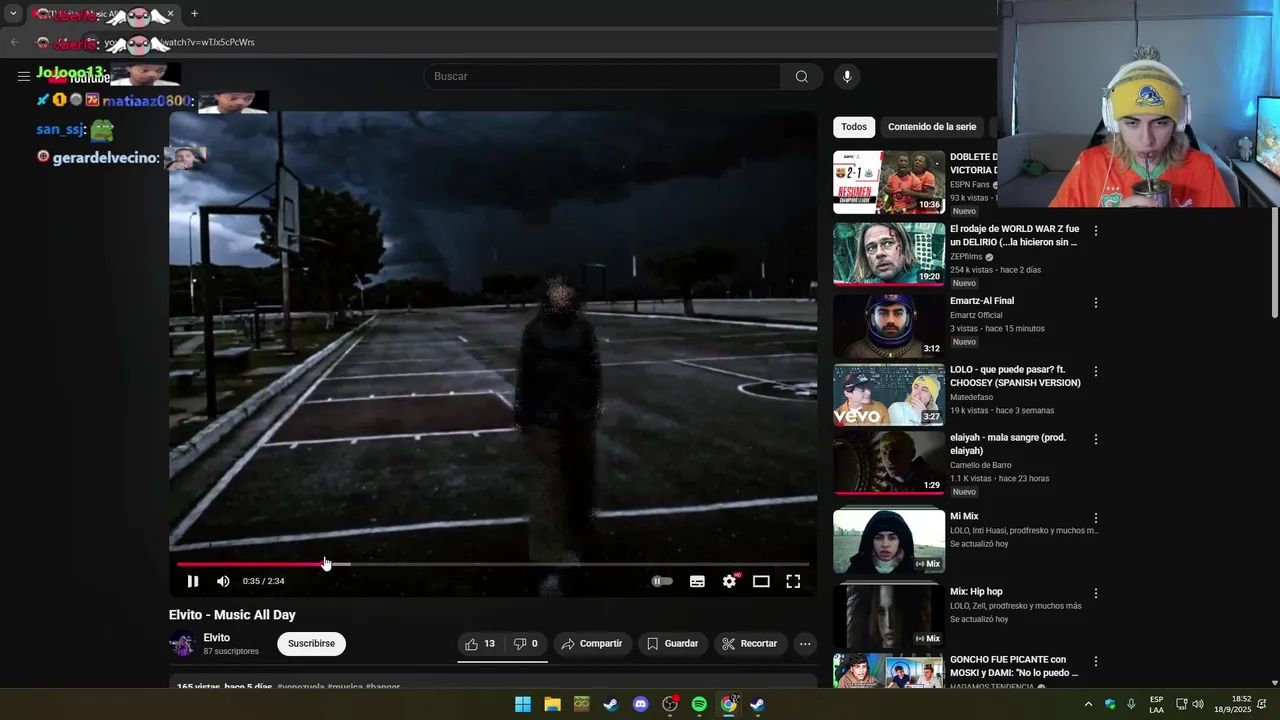
Task: Open Spotify from the taskbar
Action: point(699,704)
